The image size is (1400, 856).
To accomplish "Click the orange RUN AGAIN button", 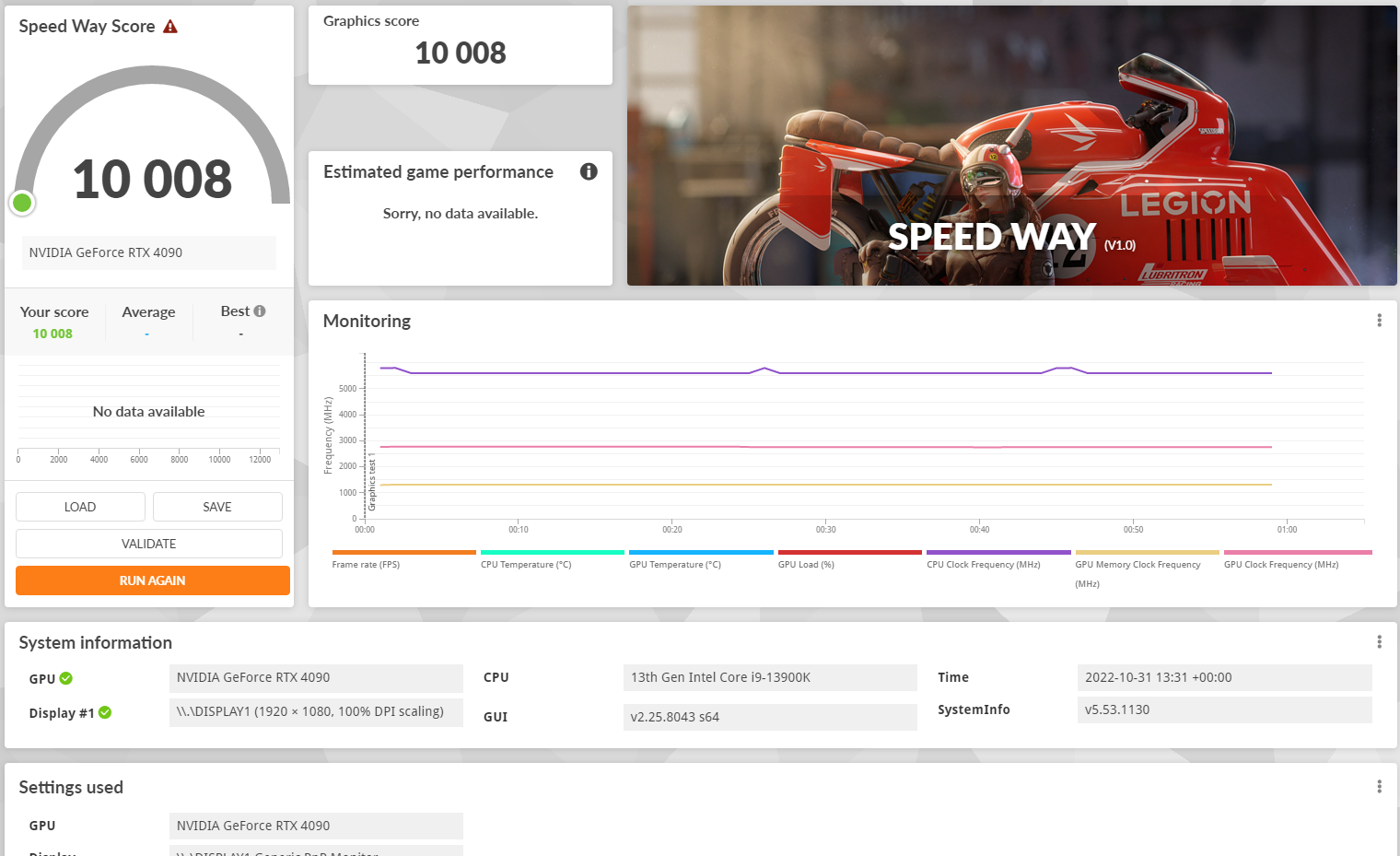I will click(x=153, y=580).
